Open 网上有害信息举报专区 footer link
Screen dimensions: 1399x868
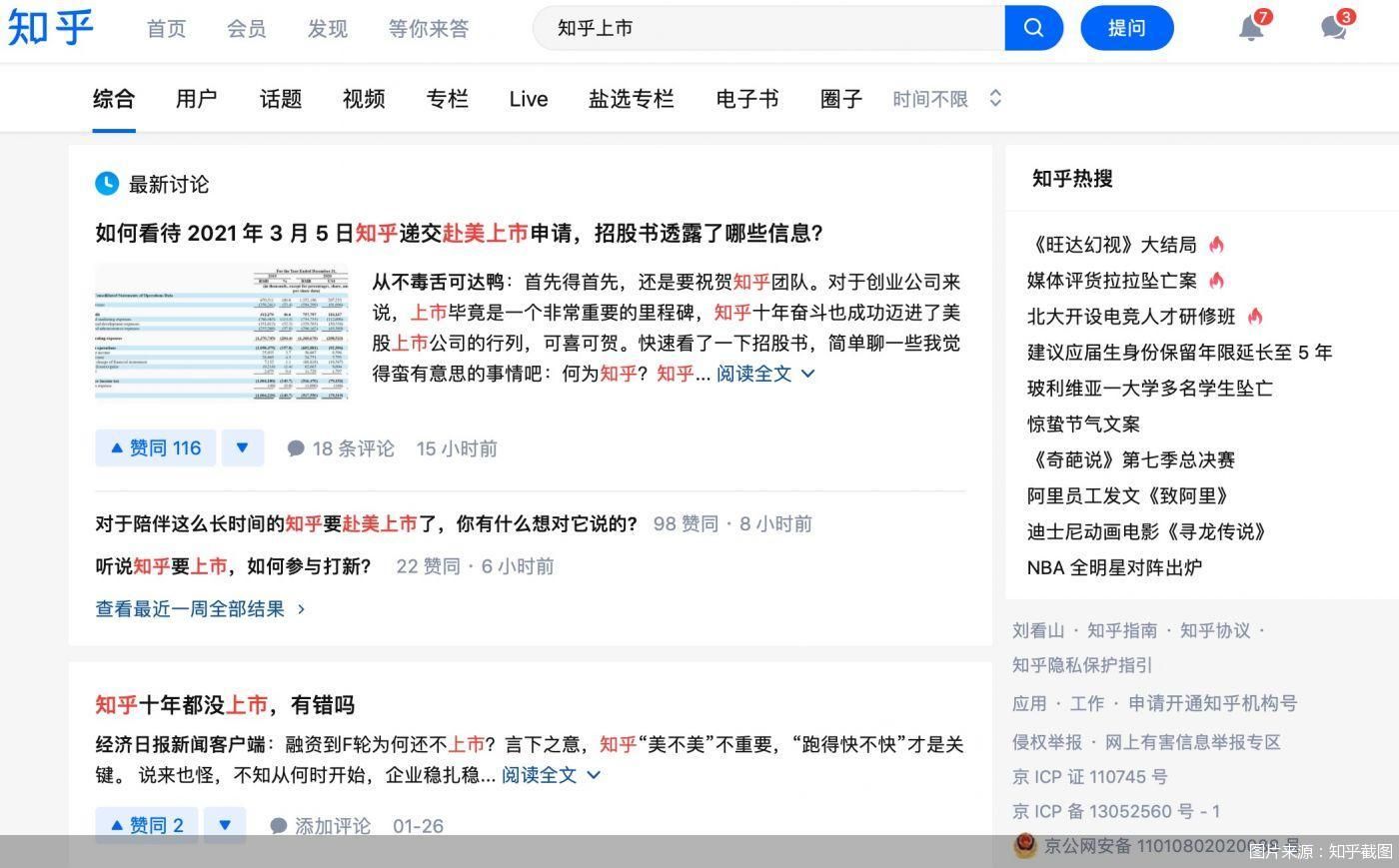point(1193,742)
